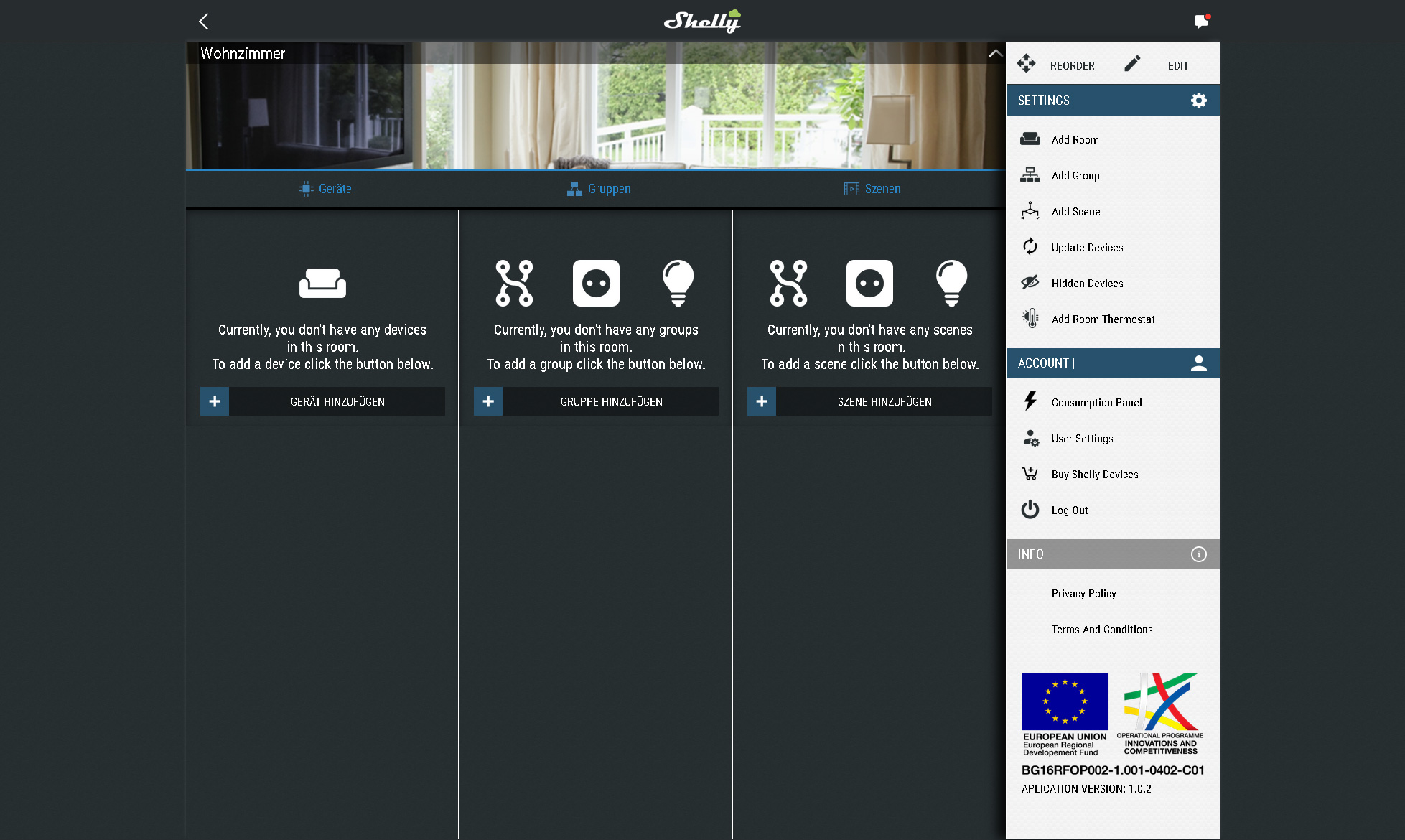Open the Privacy Policy link
Image resolution: width=1405 pixels, height=840 pixels.
tap(1083, 593)
